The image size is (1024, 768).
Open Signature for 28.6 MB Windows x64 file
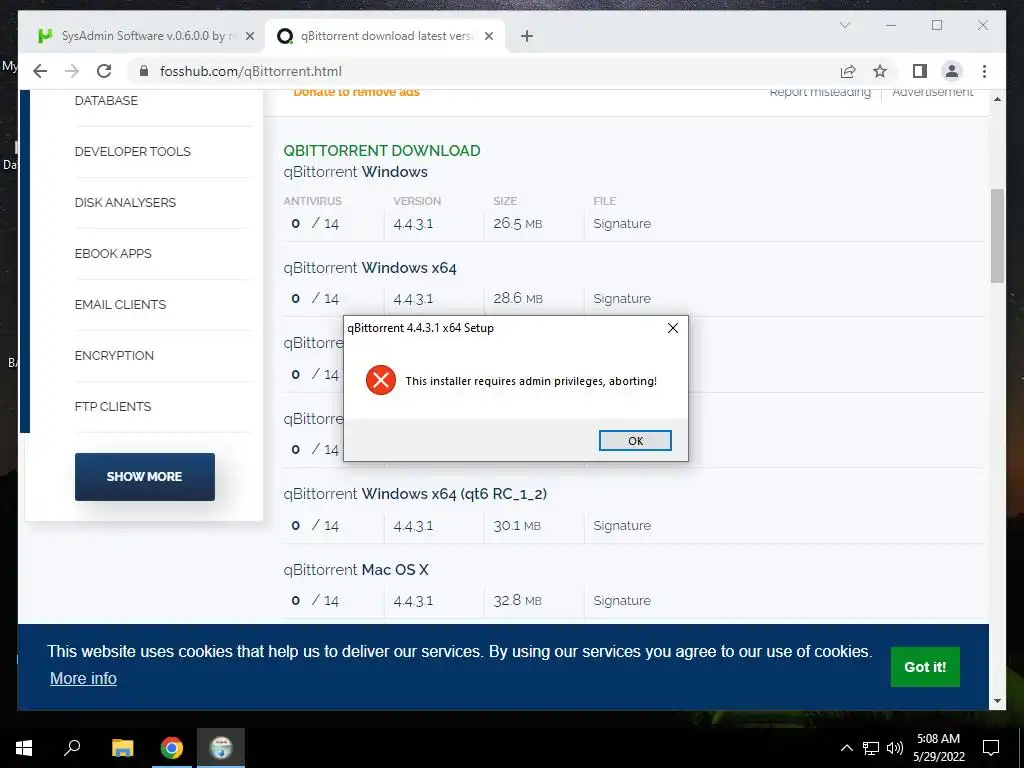click(x=622, y=298)
